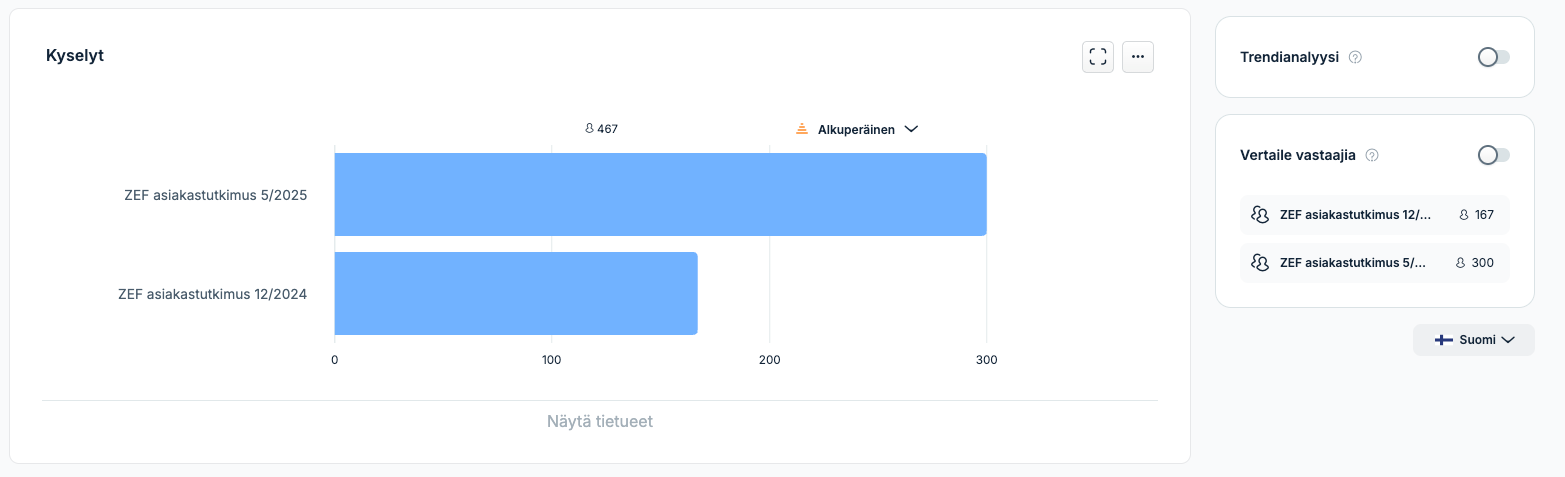
Task: Enable the Trendianalyysi toggle
Action: coord(1494,57)
